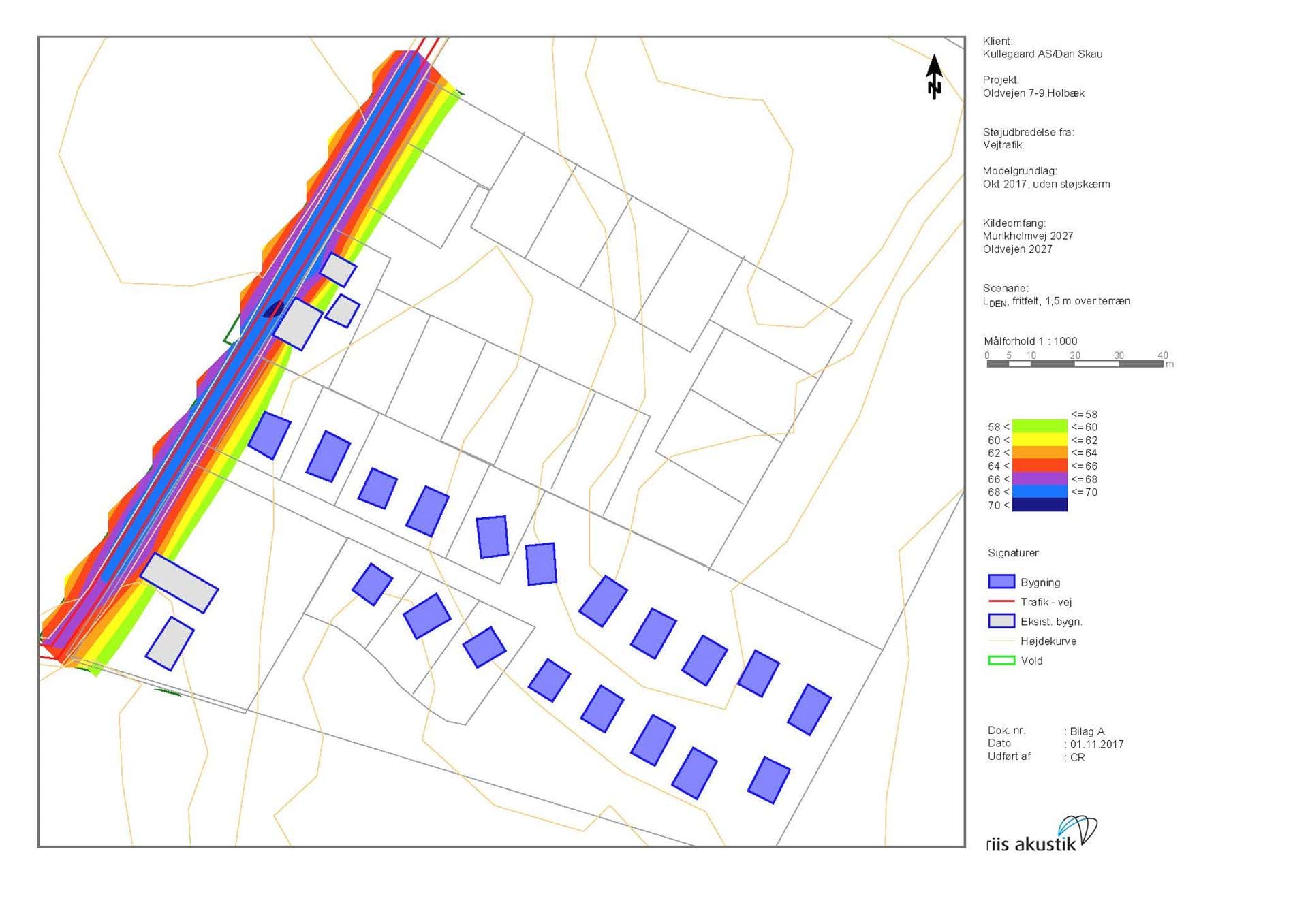Image resolution: width=1308 pixels, height=924 pixels.
Task: Click the large gray existing building near road
Action: pyautogui.click(x=178, y=582)
